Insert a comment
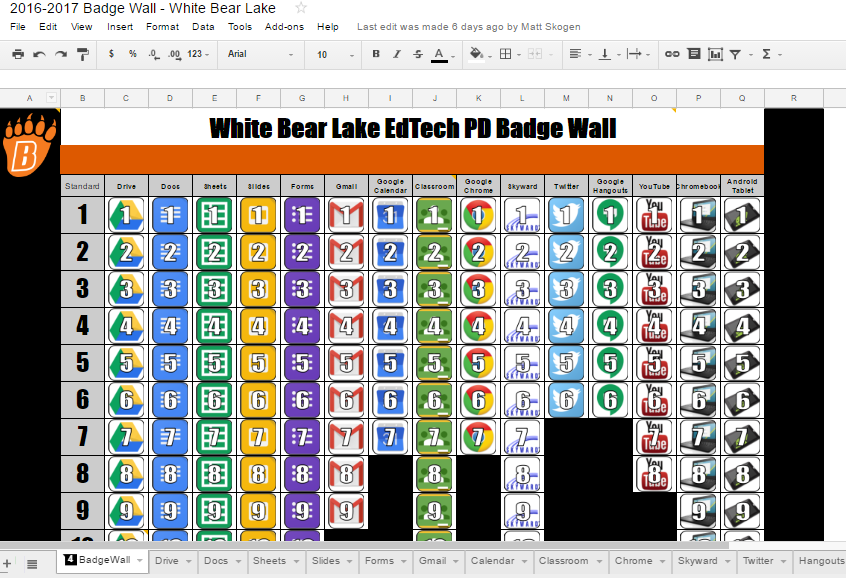 click(694, 54)
